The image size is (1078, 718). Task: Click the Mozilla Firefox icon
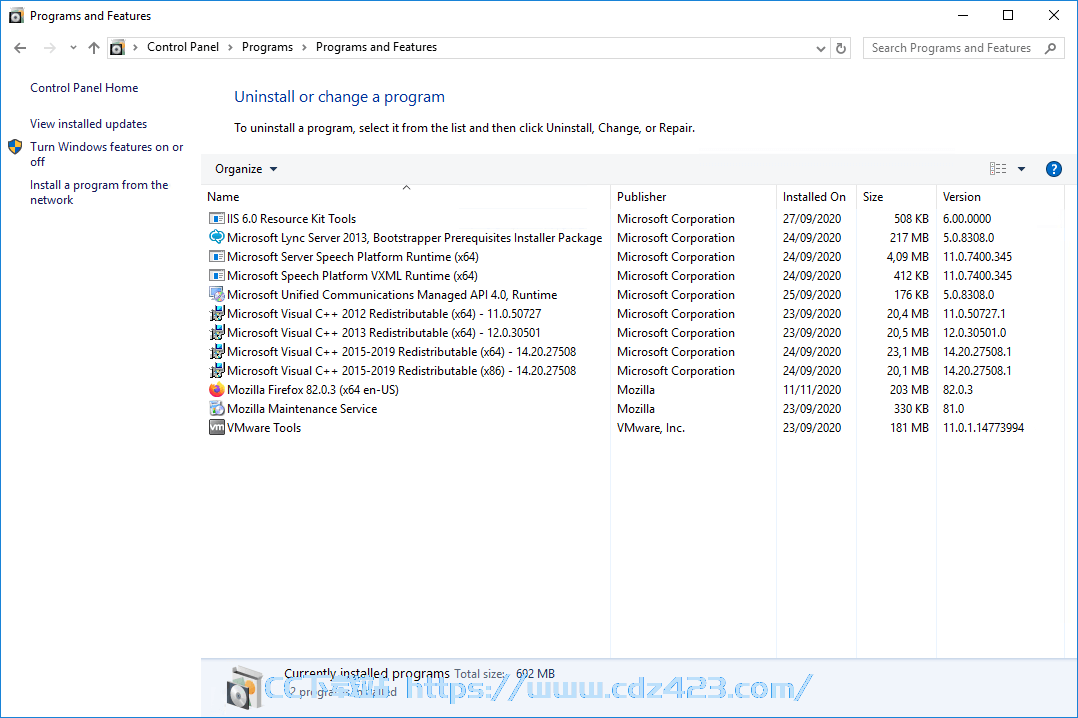tap(217, 389)
